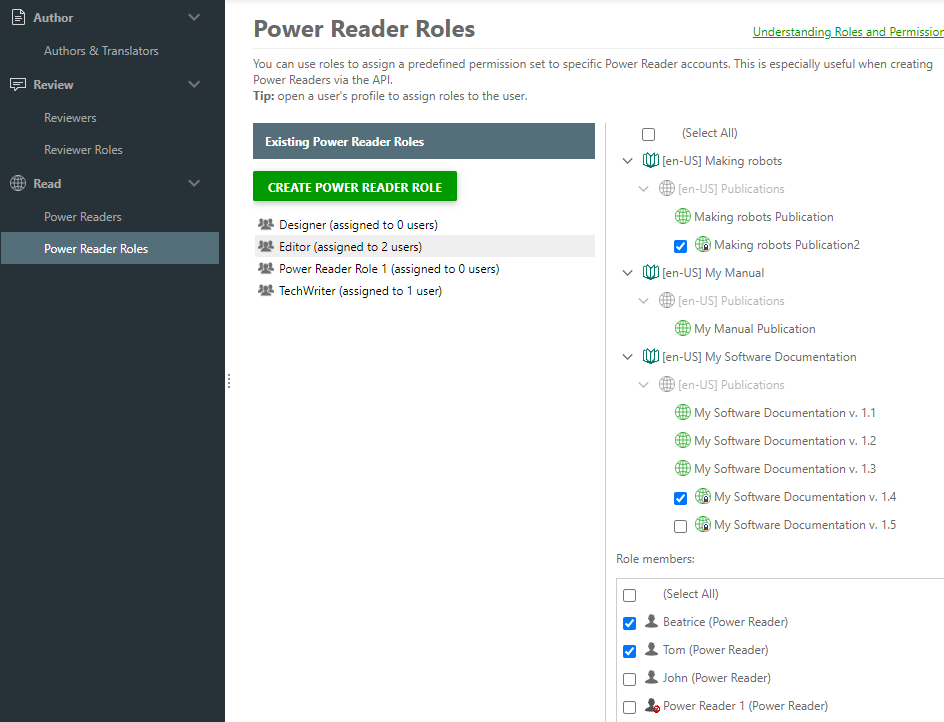Check the (Select All) checkbox in the publication tree
The width and height of the screenshot is (944, 722).
(648, 133)
